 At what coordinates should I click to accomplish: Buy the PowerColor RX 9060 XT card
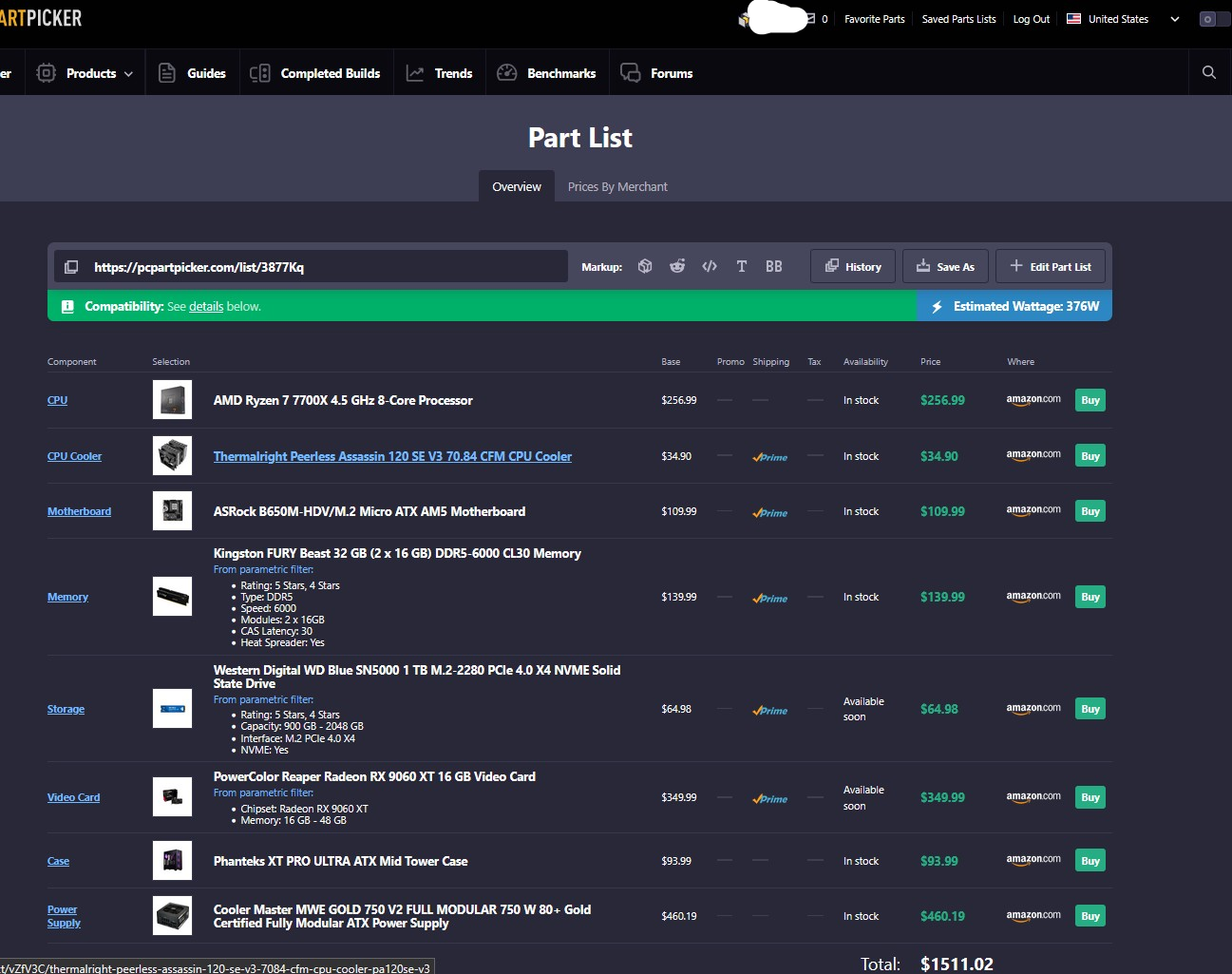[1090, 797]
